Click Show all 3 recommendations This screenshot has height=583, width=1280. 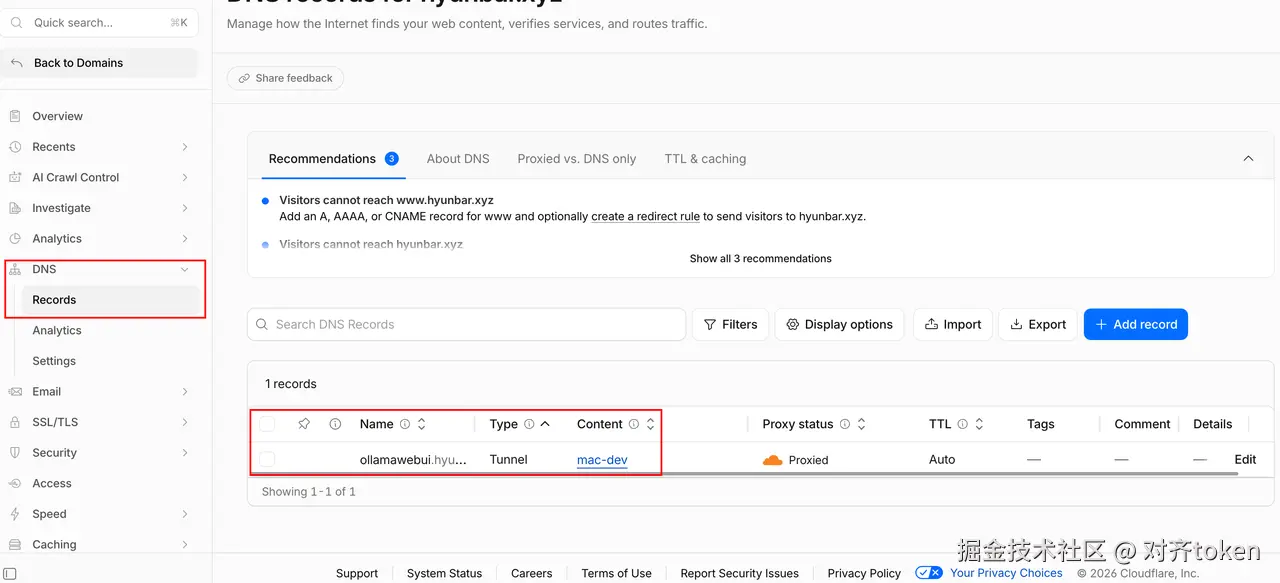pos(760,258)
